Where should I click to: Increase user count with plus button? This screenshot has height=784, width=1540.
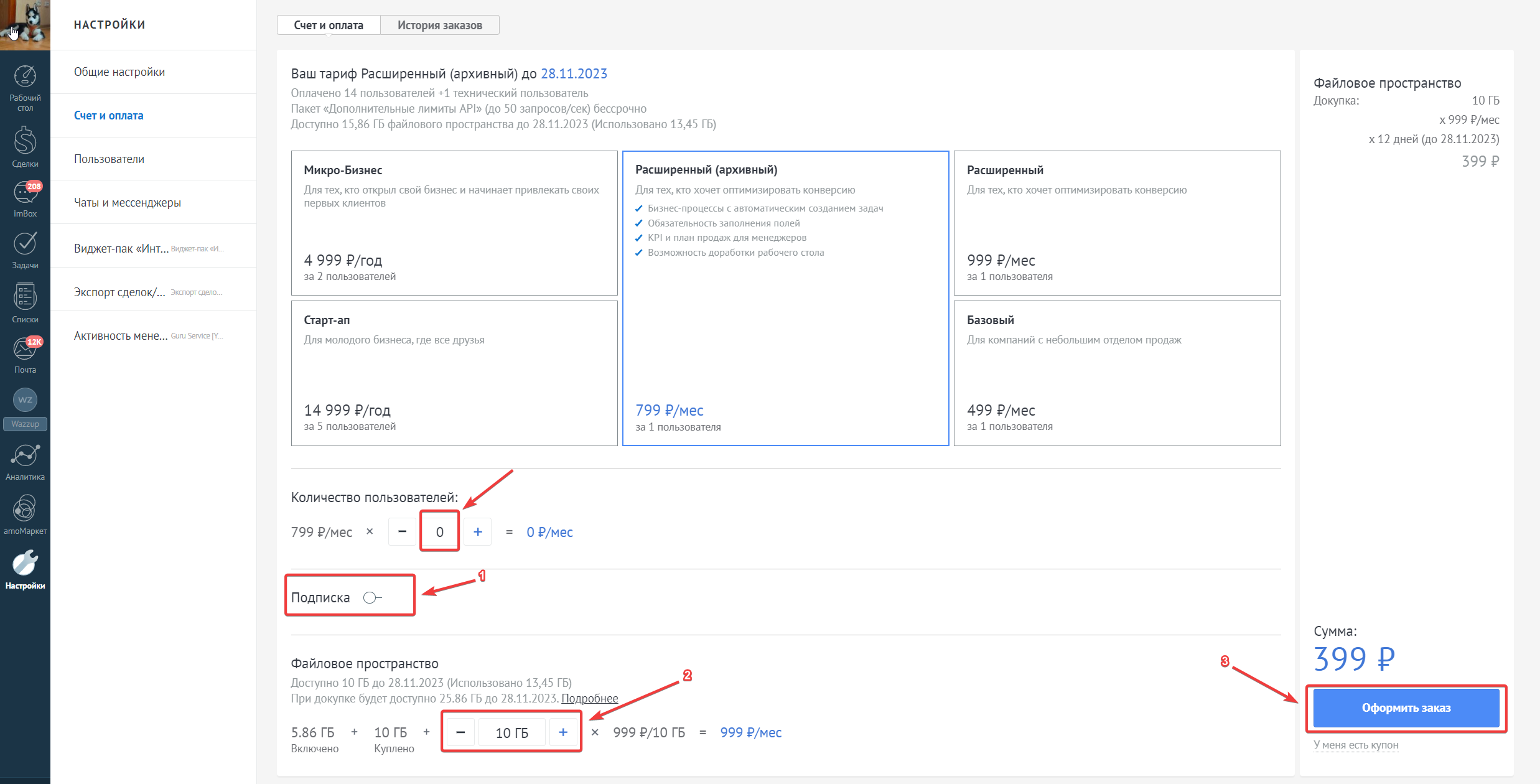(478, 532)
